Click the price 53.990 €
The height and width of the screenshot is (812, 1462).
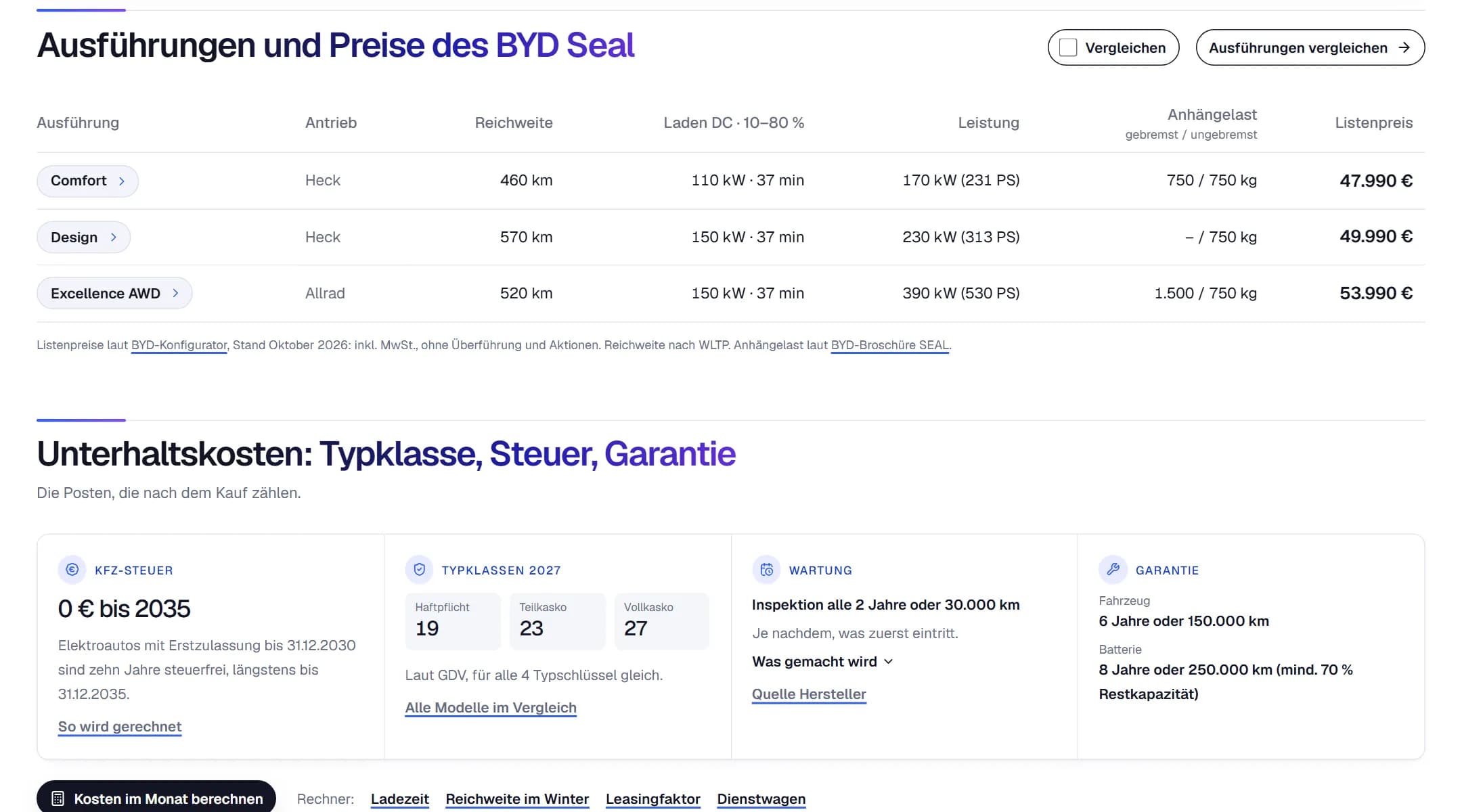click(1376, 294)
